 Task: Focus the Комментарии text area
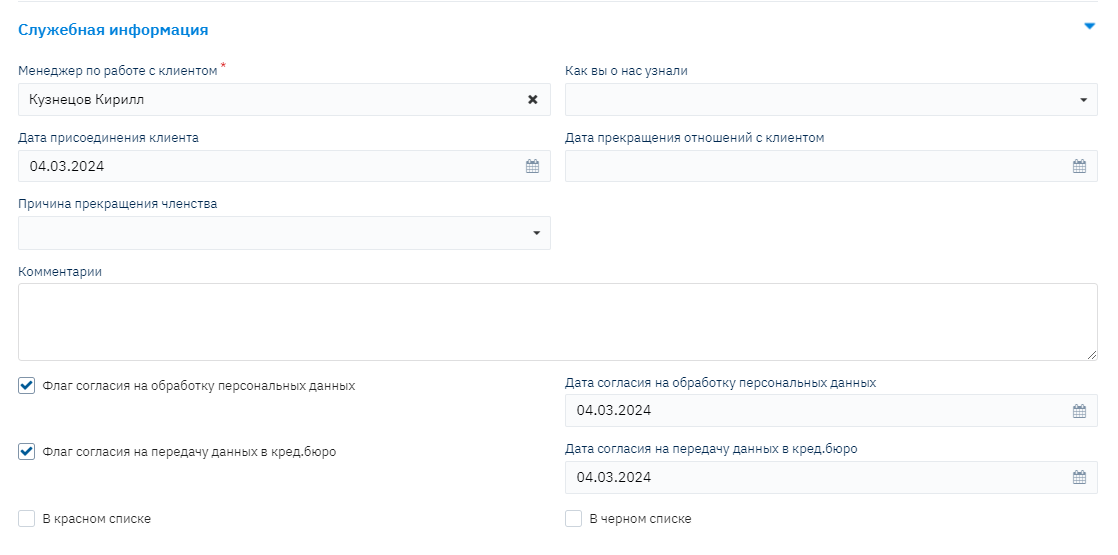pos(557,321)
